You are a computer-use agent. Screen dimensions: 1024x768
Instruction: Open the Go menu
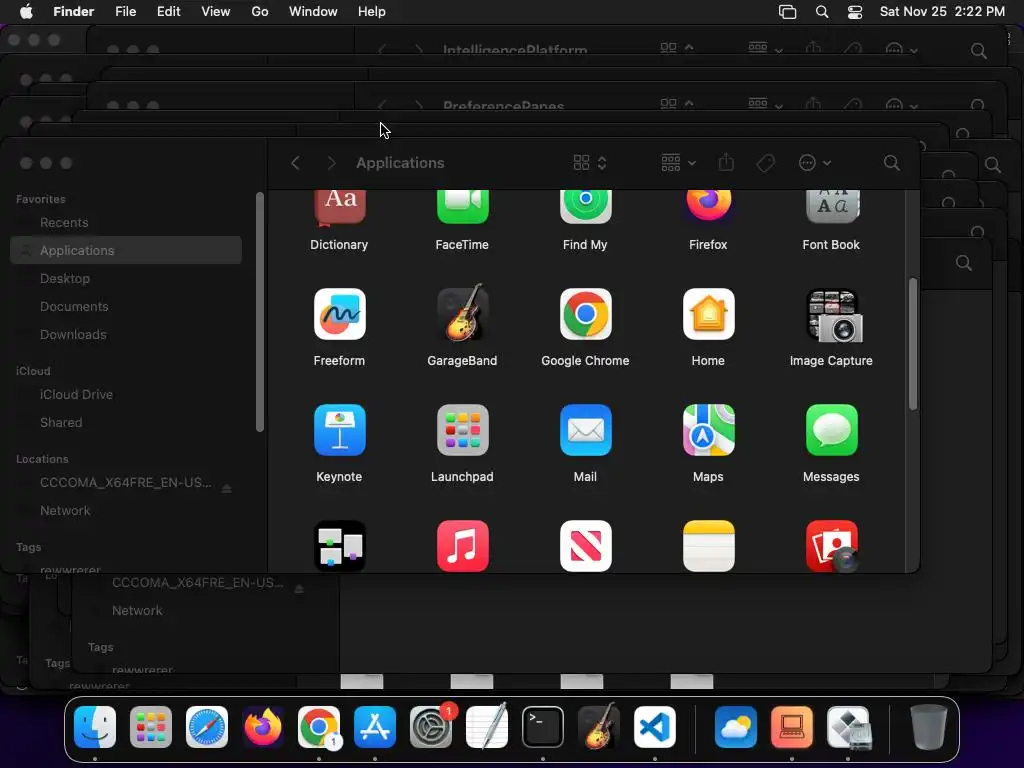click(260, 12)
